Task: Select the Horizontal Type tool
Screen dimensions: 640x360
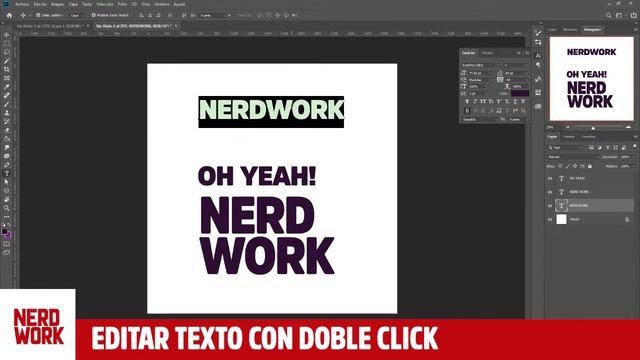Action: tap(7, 173)
